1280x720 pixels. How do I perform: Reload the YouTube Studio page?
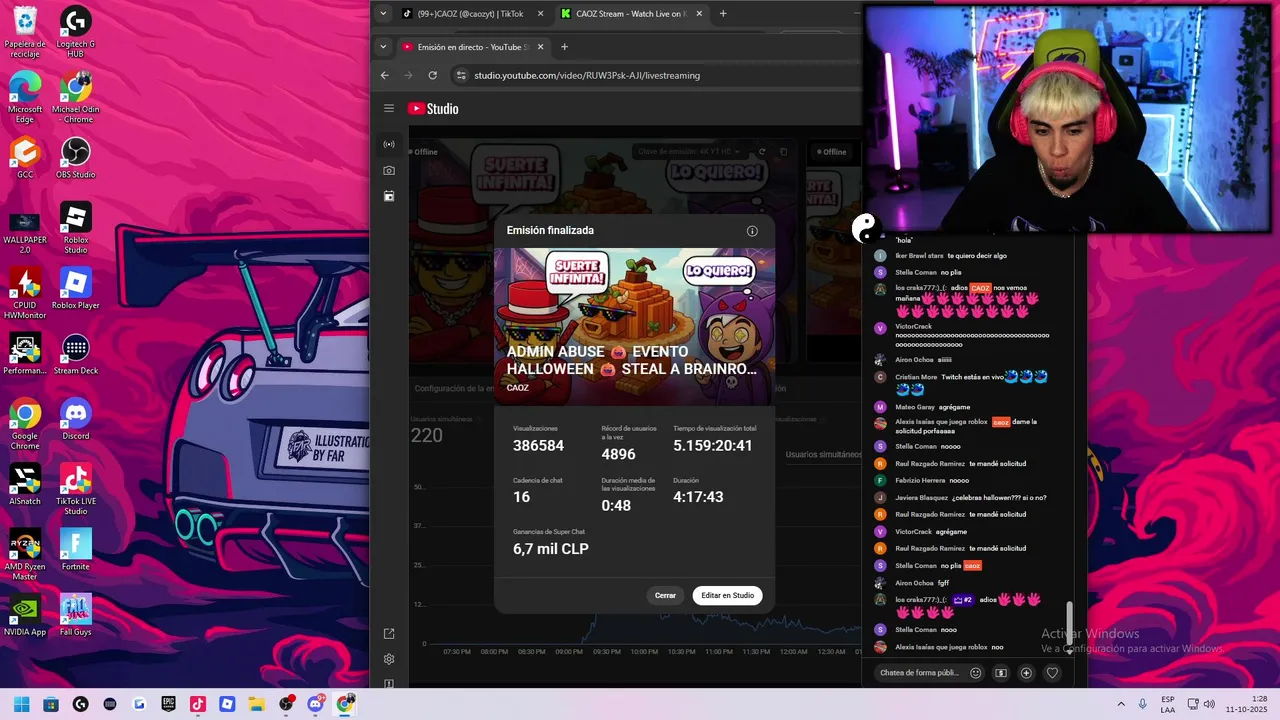(432, 75)
